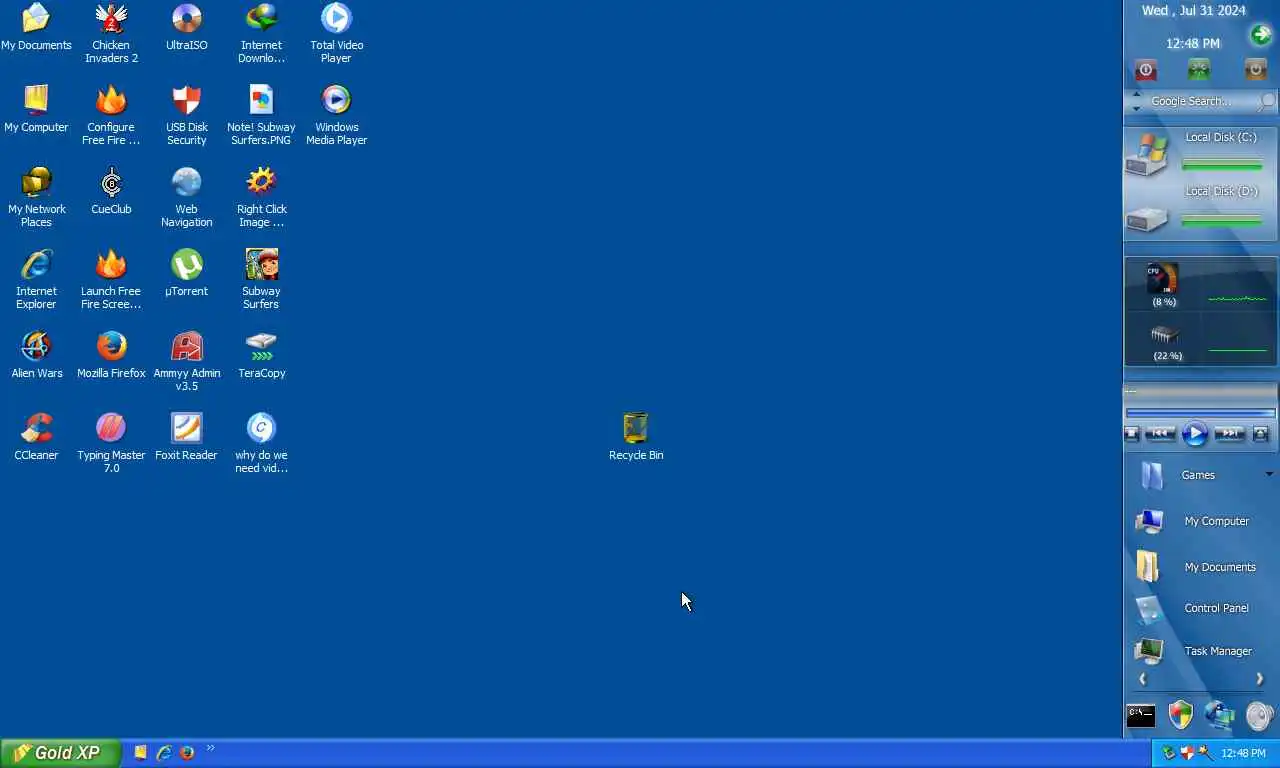Open My Documents in sidebar shortcuts
This screenshot has width=1280, height=768.
pyautogui.click(x=1196, y=567)
